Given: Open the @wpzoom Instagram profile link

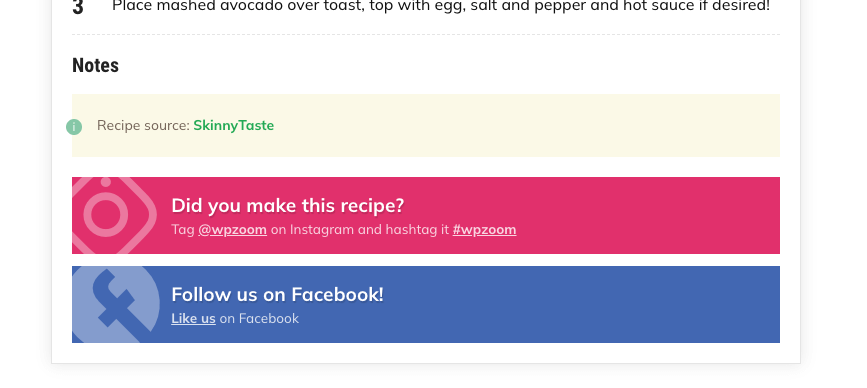Looking at the screenshot, I should [x=232, y=229].
